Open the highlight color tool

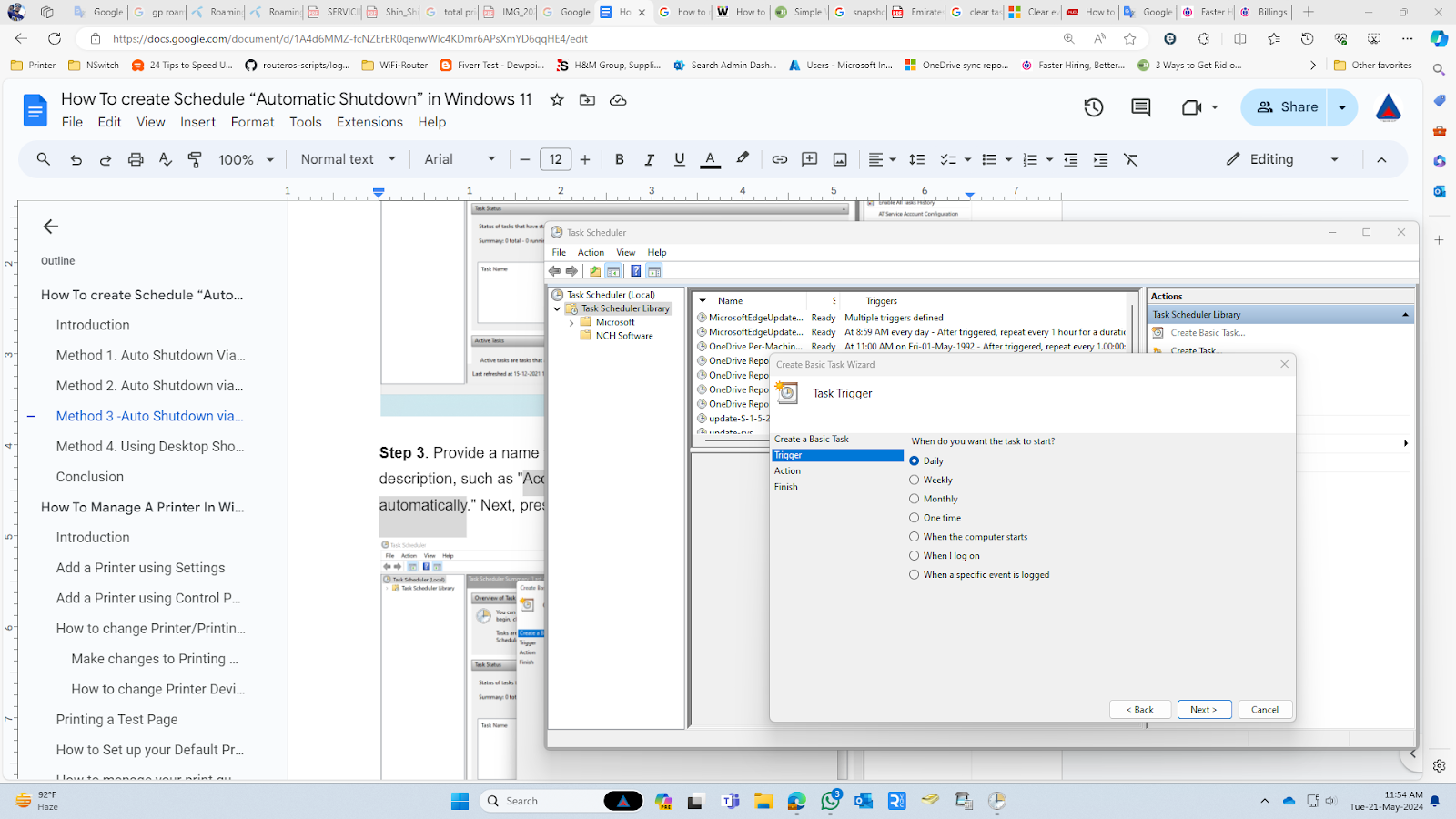click(743, 158)
